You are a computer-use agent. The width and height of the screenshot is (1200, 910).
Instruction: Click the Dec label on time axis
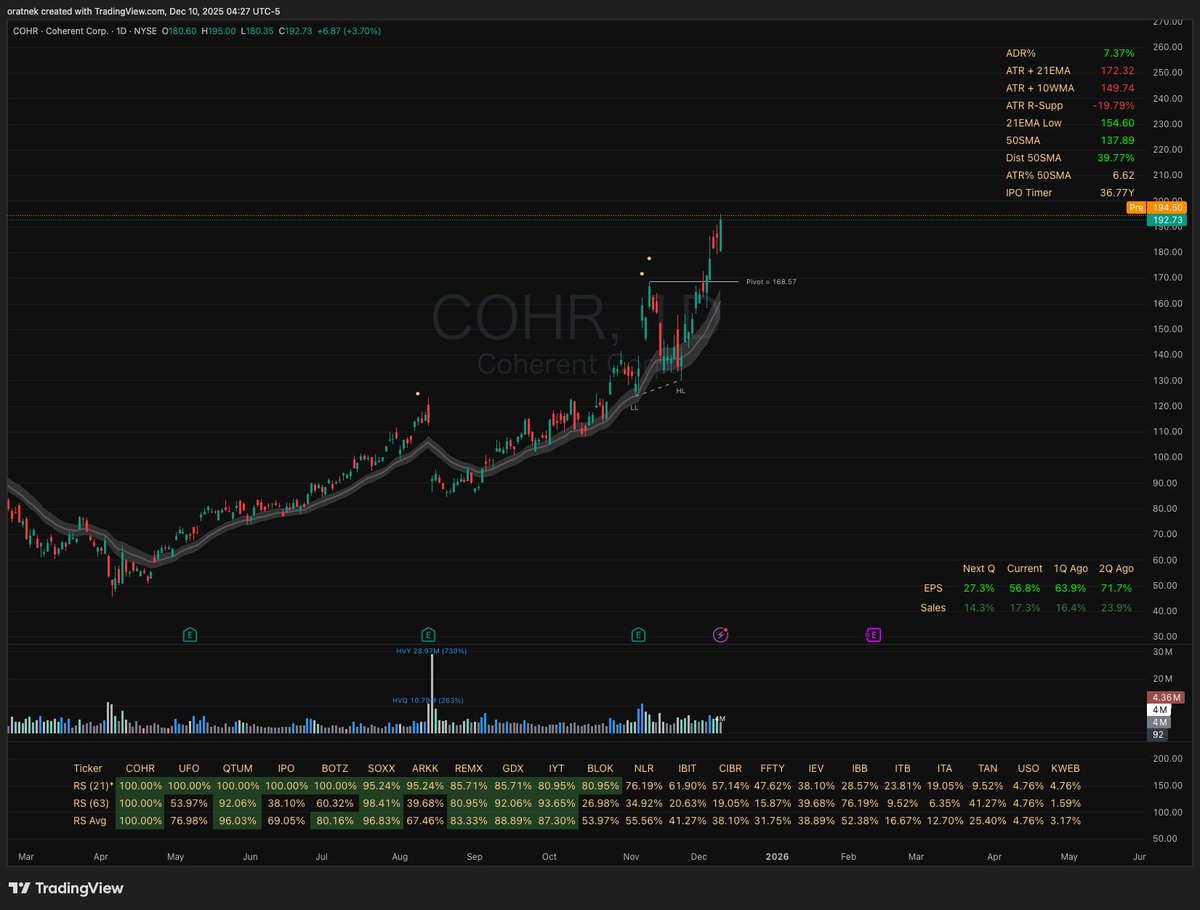pos(700,857)
